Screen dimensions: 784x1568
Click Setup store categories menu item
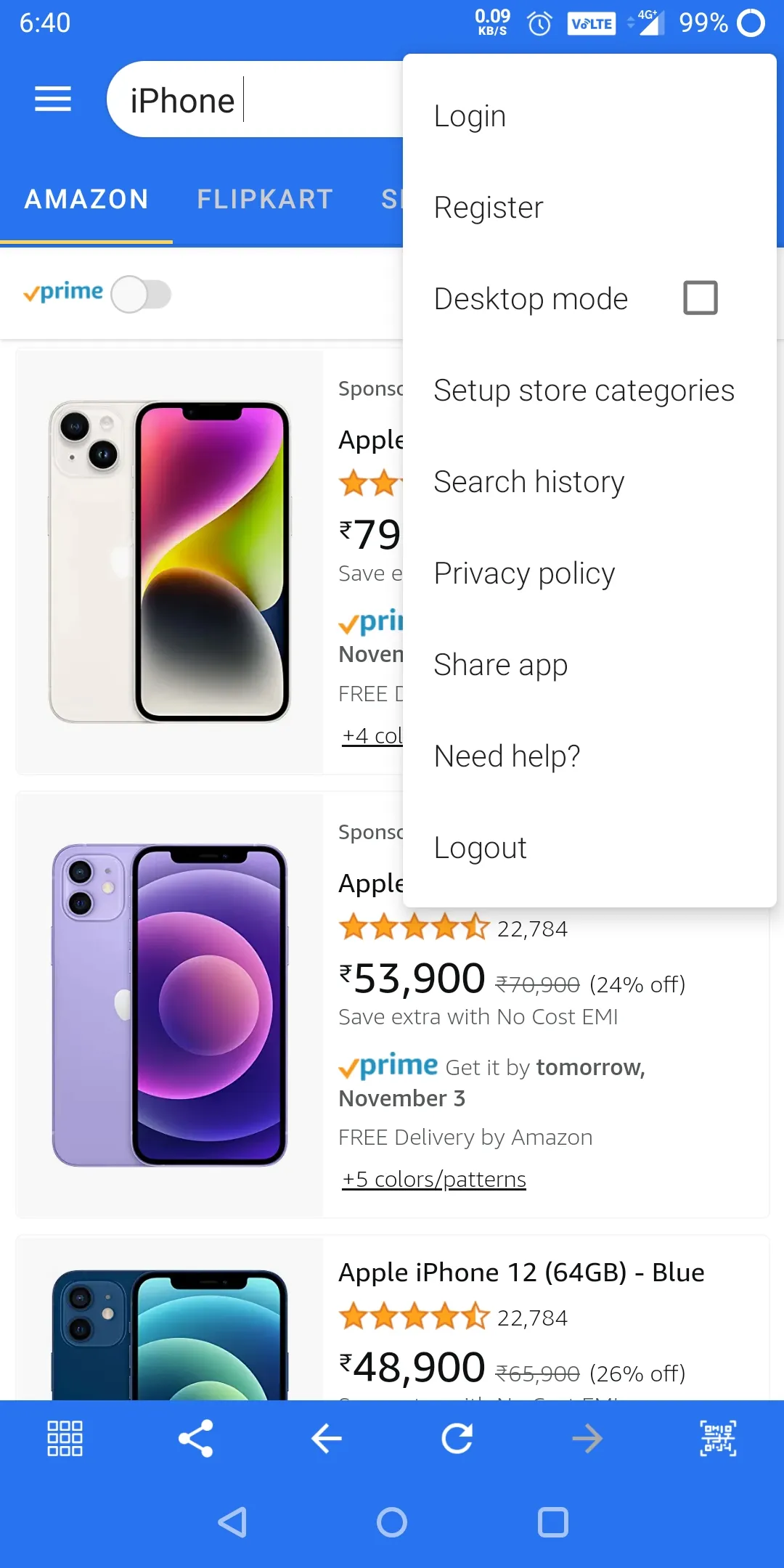[x=589, y=391]
